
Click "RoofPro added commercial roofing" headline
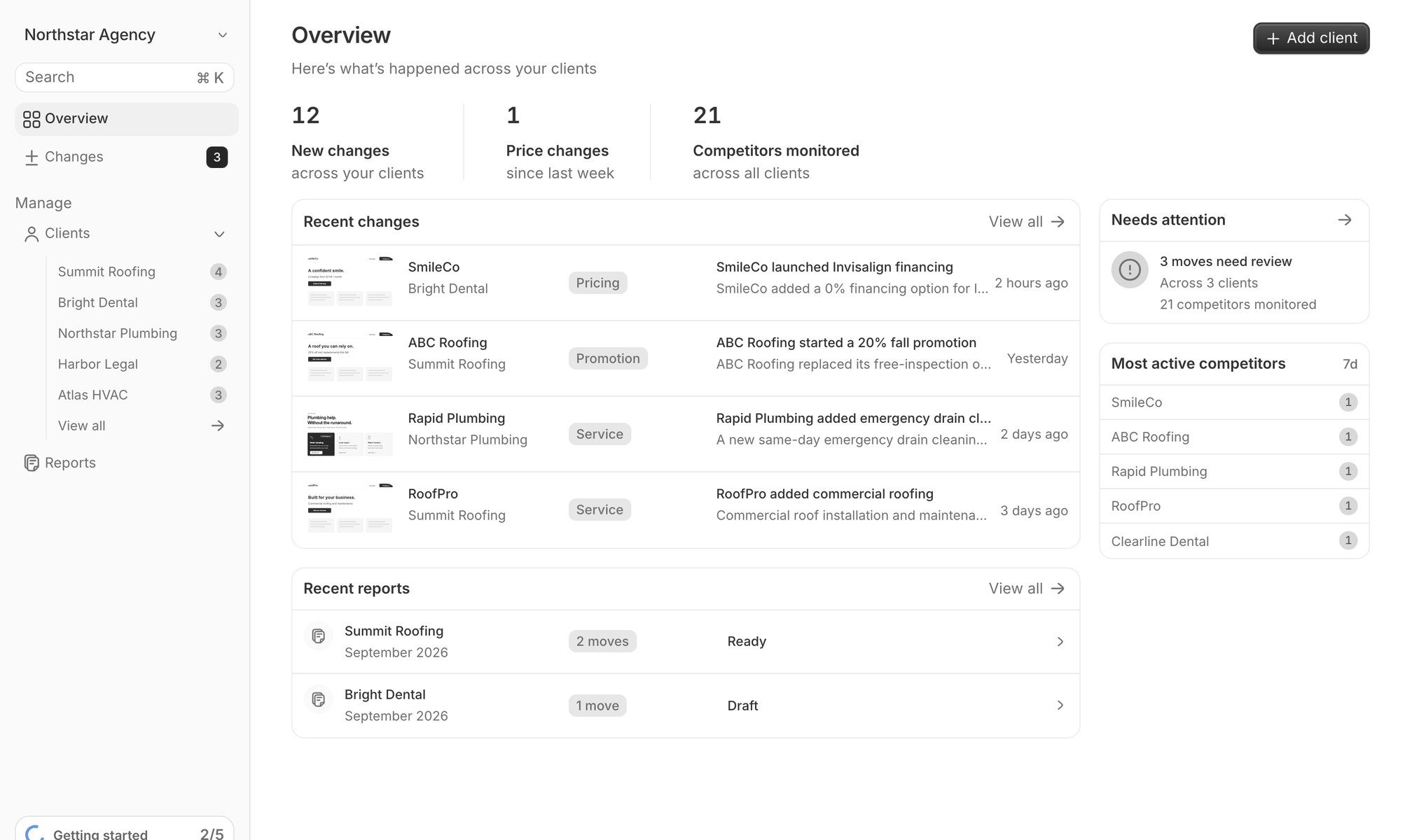click(x=824, y=494)
